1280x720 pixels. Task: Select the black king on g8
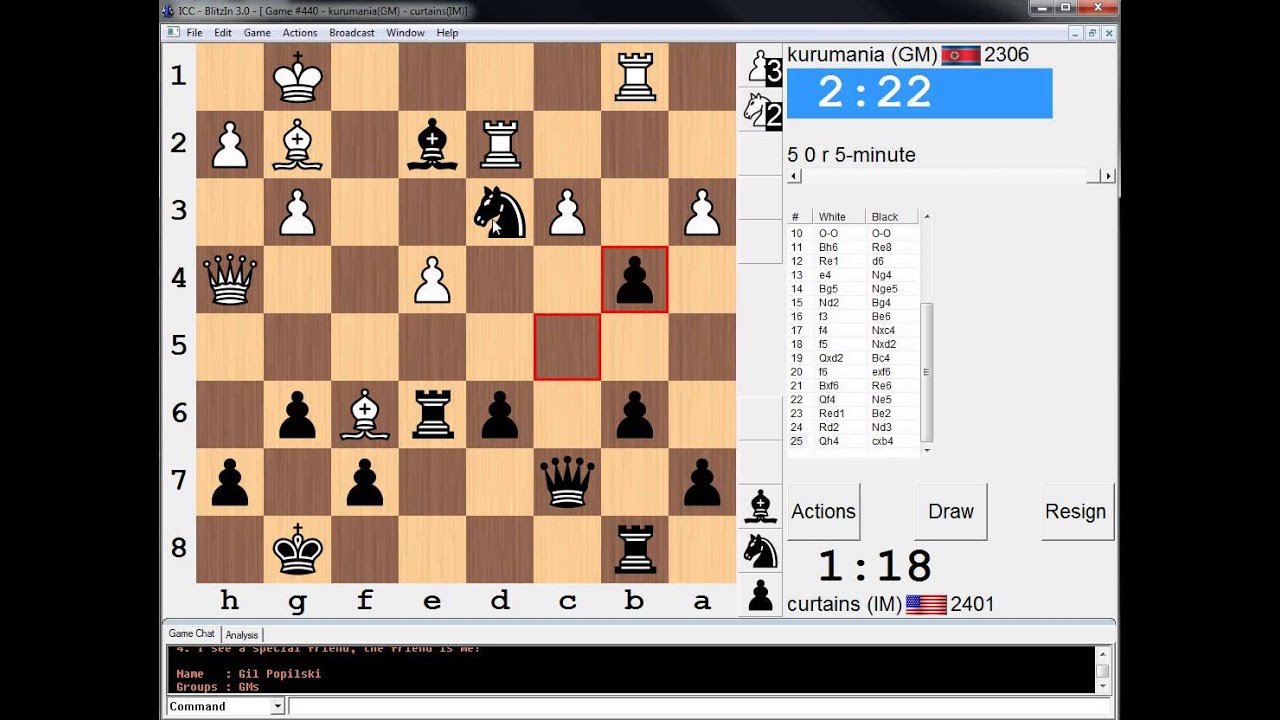point(298,549)
